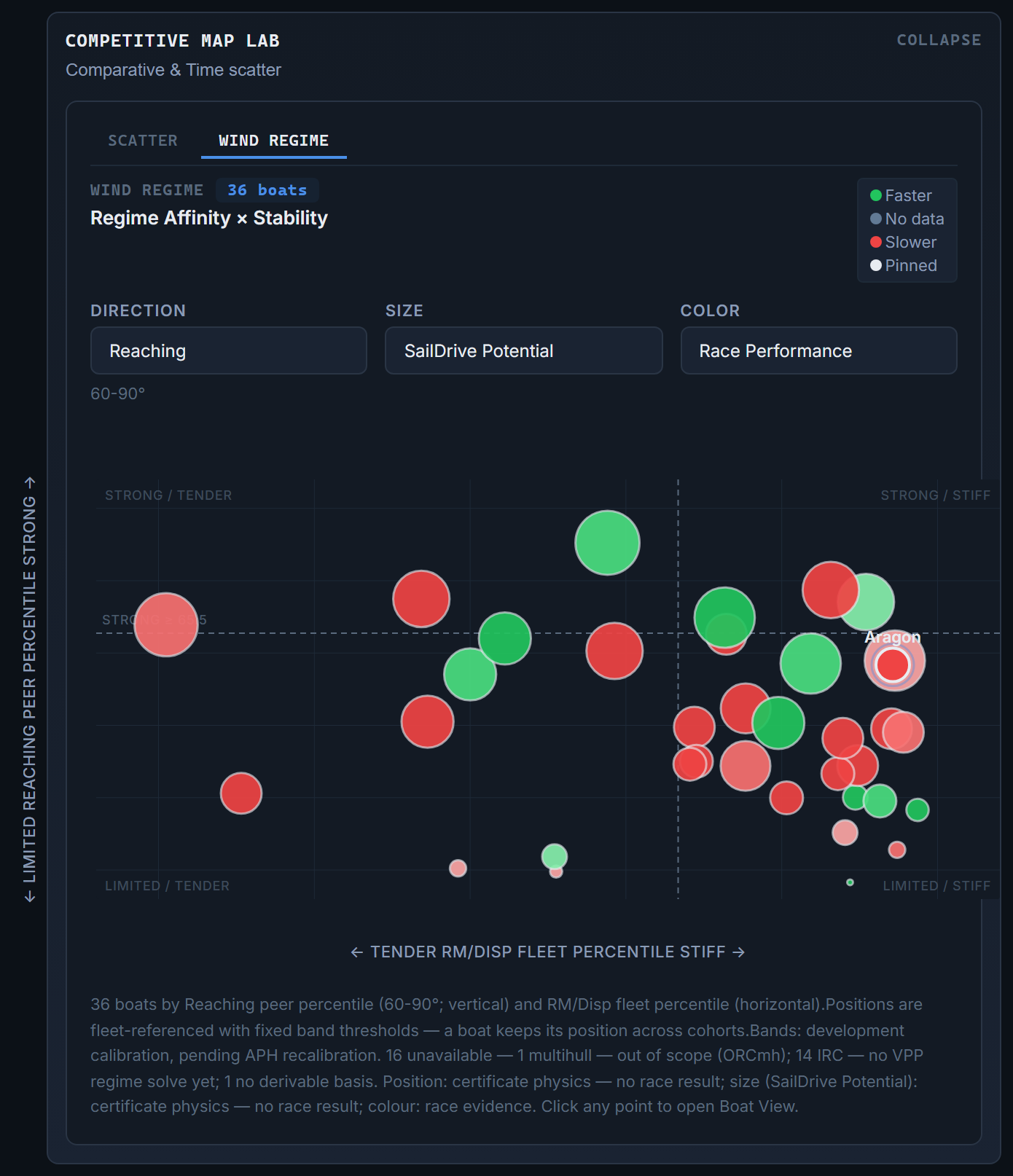Select the far-left pink bubble on dashed line
This screenshot has width=1013, height=1176.
(166, 624)
